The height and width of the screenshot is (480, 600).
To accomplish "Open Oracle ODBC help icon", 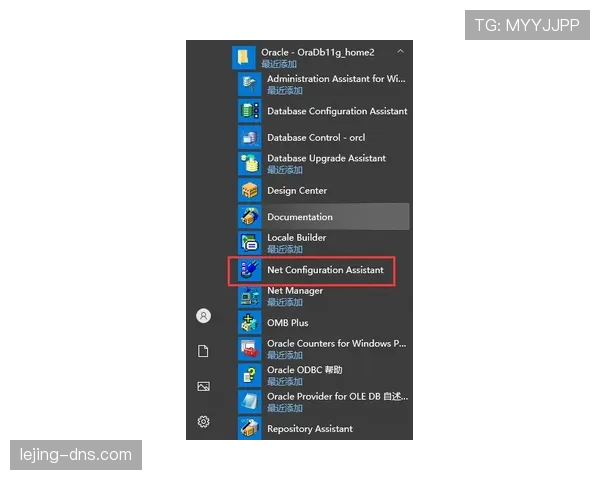I will point(249,375).
